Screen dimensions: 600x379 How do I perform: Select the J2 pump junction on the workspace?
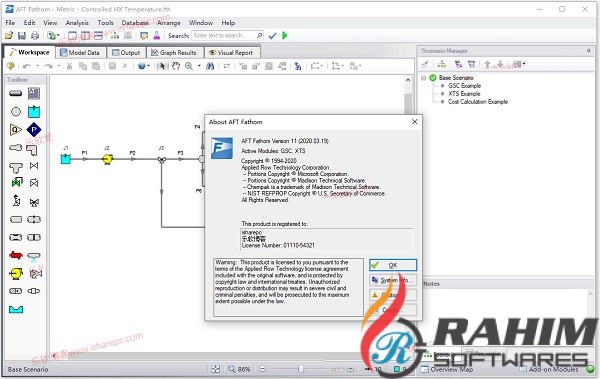(108, 159)
